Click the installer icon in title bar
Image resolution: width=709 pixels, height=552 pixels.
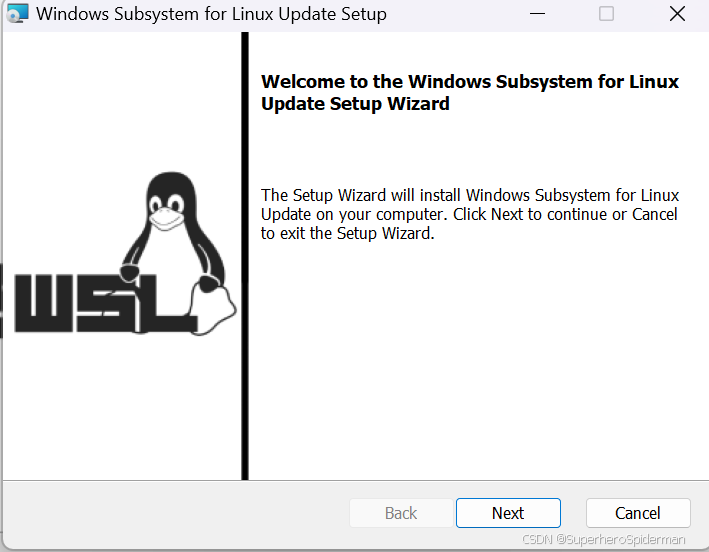[18, 13]
